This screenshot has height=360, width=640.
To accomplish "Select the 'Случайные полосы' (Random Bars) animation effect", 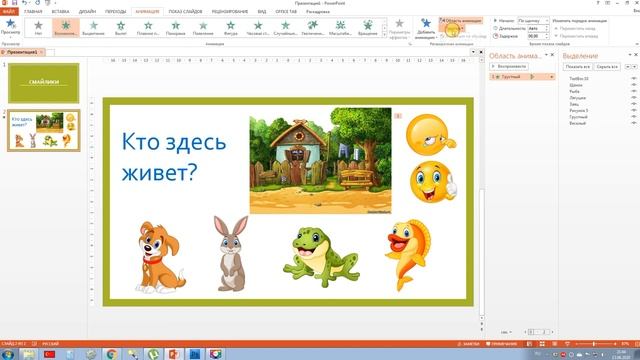I will point(285,28).
